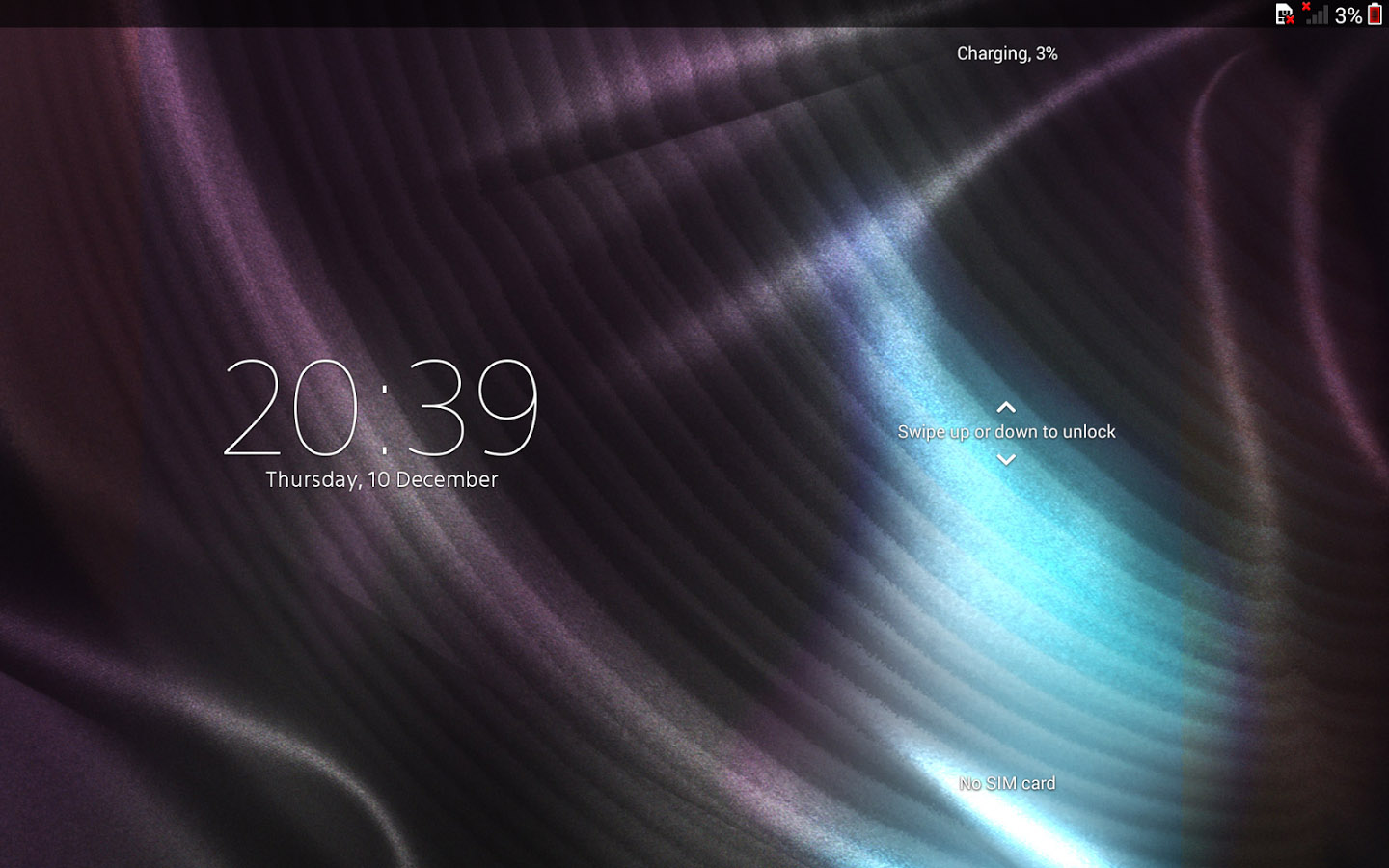Tap the word "Charging" near the top
The image size is (1389, 868).
coord(993,54)
